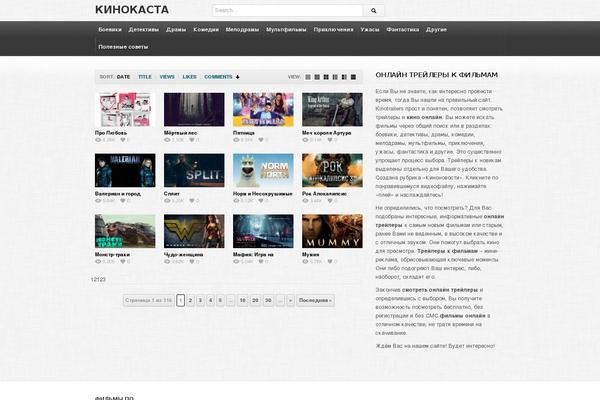This screenshot has height=400, width=600.
Task: Select the fifth view layout icon
Action: point(344,77)
